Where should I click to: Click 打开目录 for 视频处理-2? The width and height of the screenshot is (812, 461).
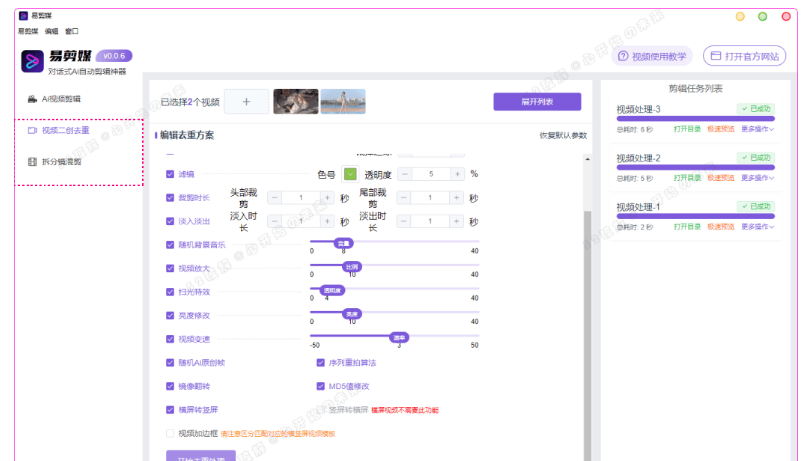point(687,178)
